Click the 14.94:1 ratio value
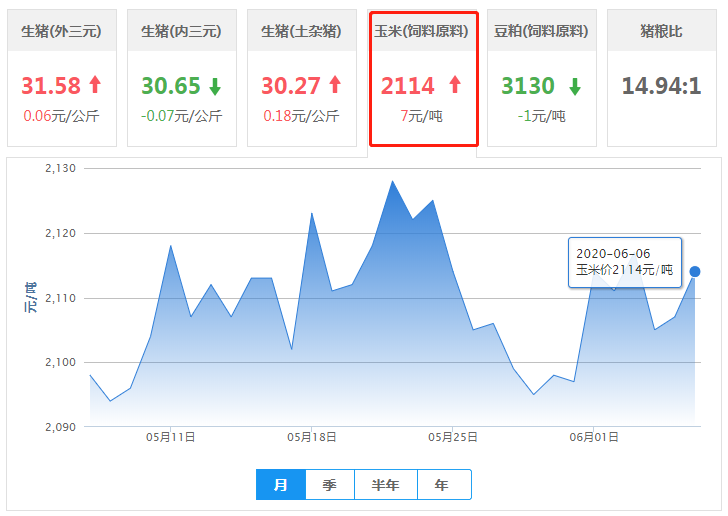 [661, 85]
